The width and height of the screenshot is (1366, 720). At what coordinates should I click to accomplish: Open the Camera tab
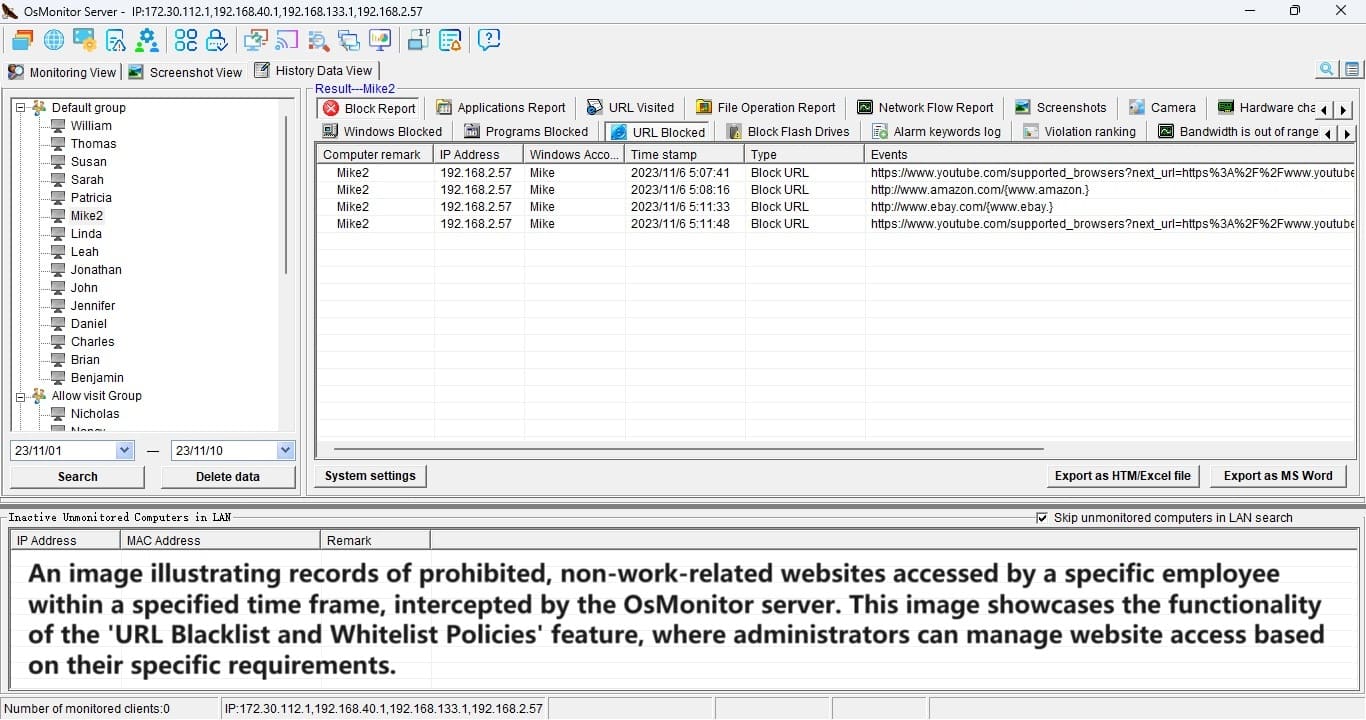1162,107
